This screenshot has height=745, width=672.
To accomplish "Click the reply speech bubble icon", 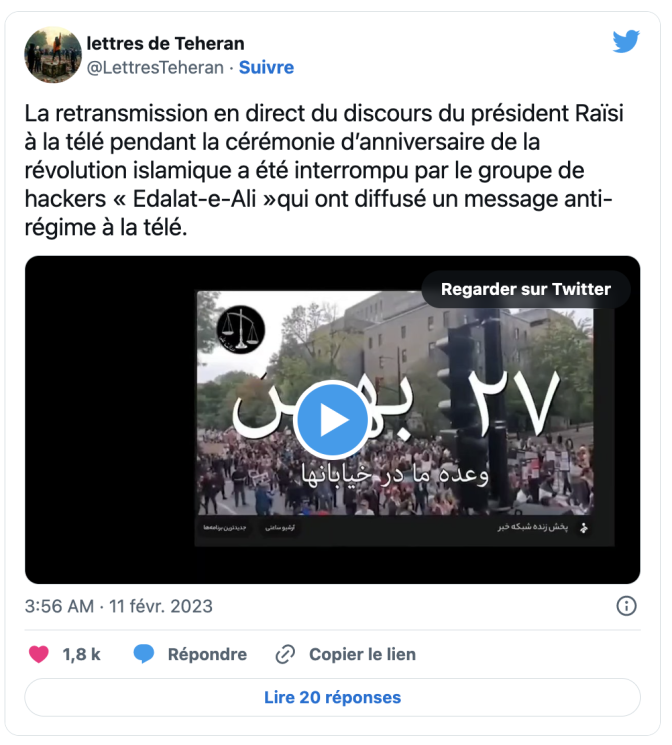I will (144, 654).
